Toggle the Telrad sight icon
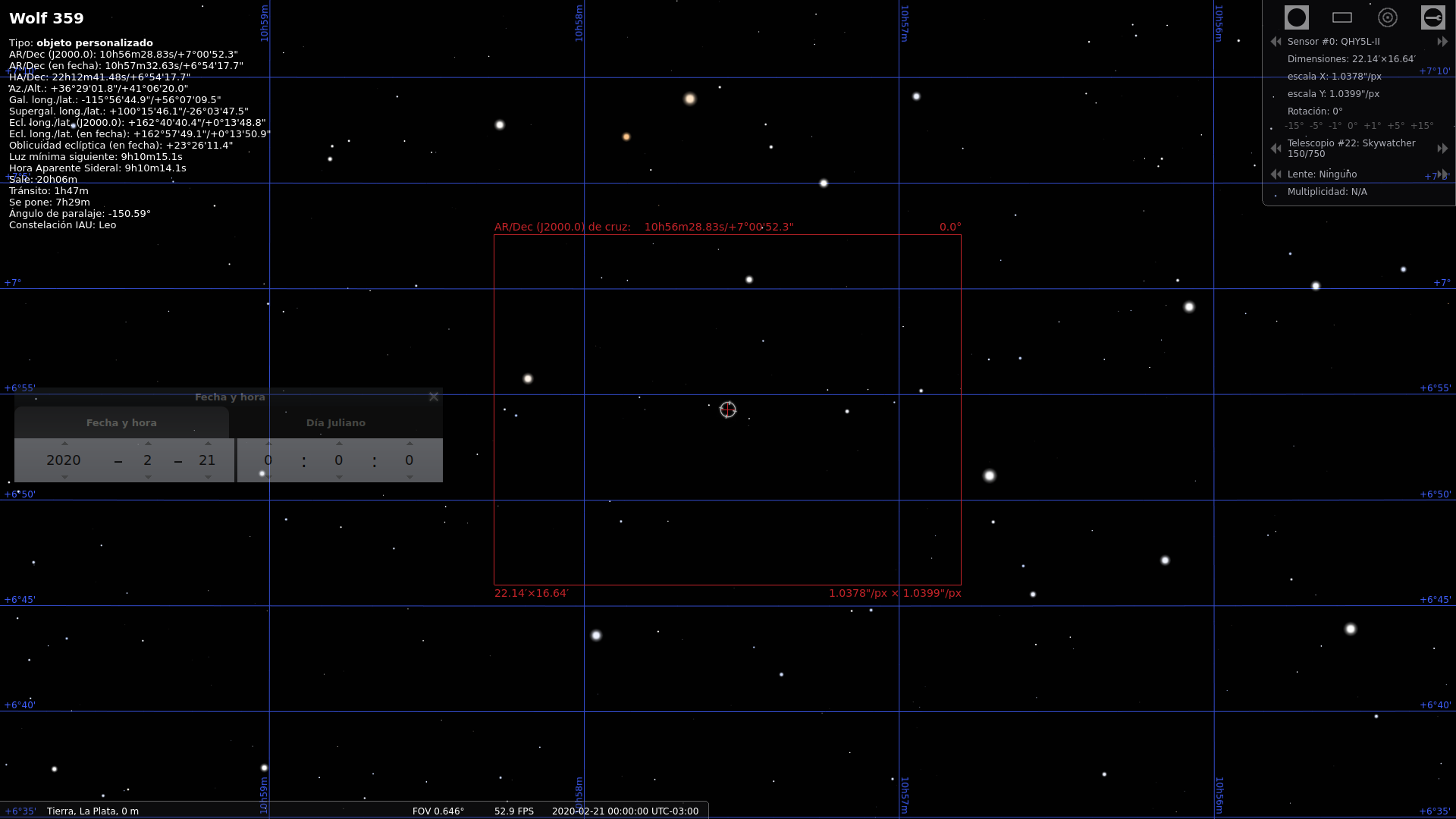Screen dimensions: 1456x819 [1387, 17]
